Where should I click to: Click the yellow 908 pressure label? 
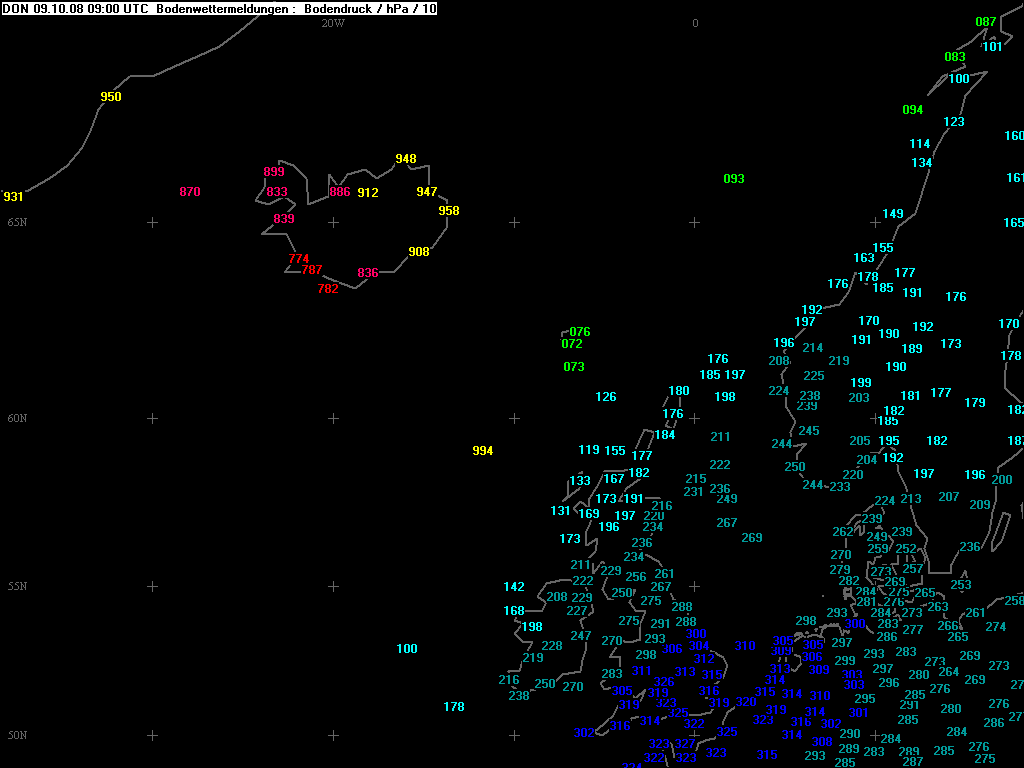pos(419,252)
